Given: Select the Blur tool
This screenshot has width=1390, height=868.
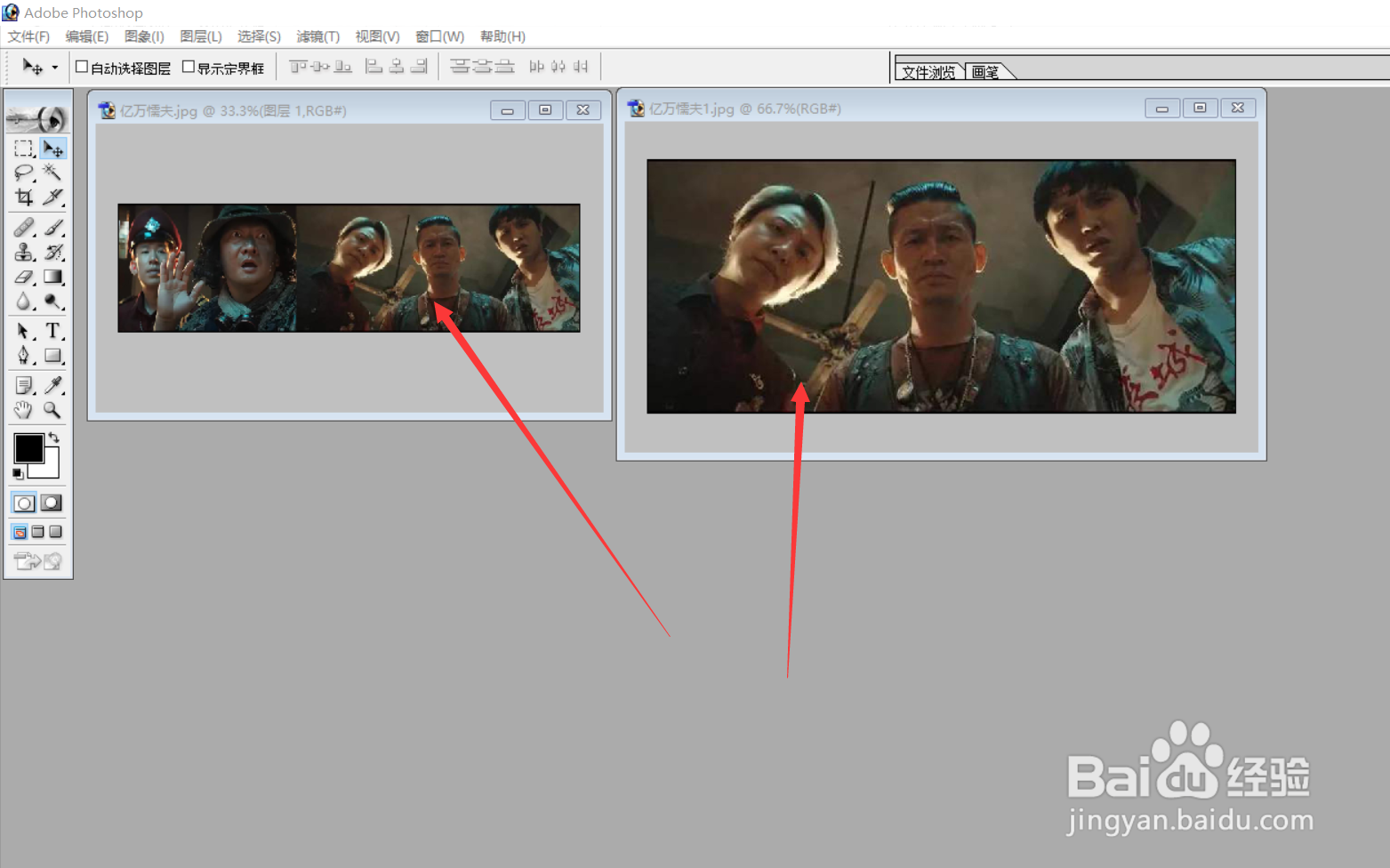Looking at the screenshot, I should coord(24,301).
